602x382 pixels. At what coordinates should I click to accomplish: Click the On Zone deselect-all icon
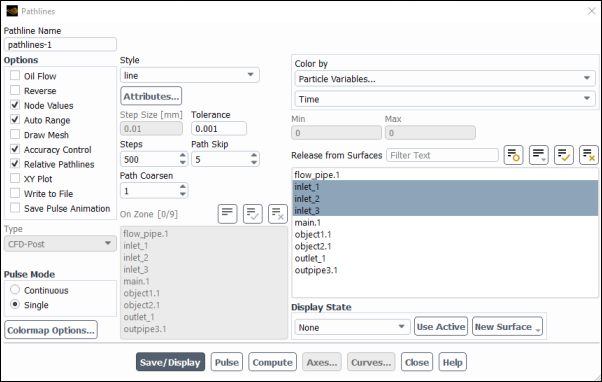pyautogui.click(x=278, y=214)
